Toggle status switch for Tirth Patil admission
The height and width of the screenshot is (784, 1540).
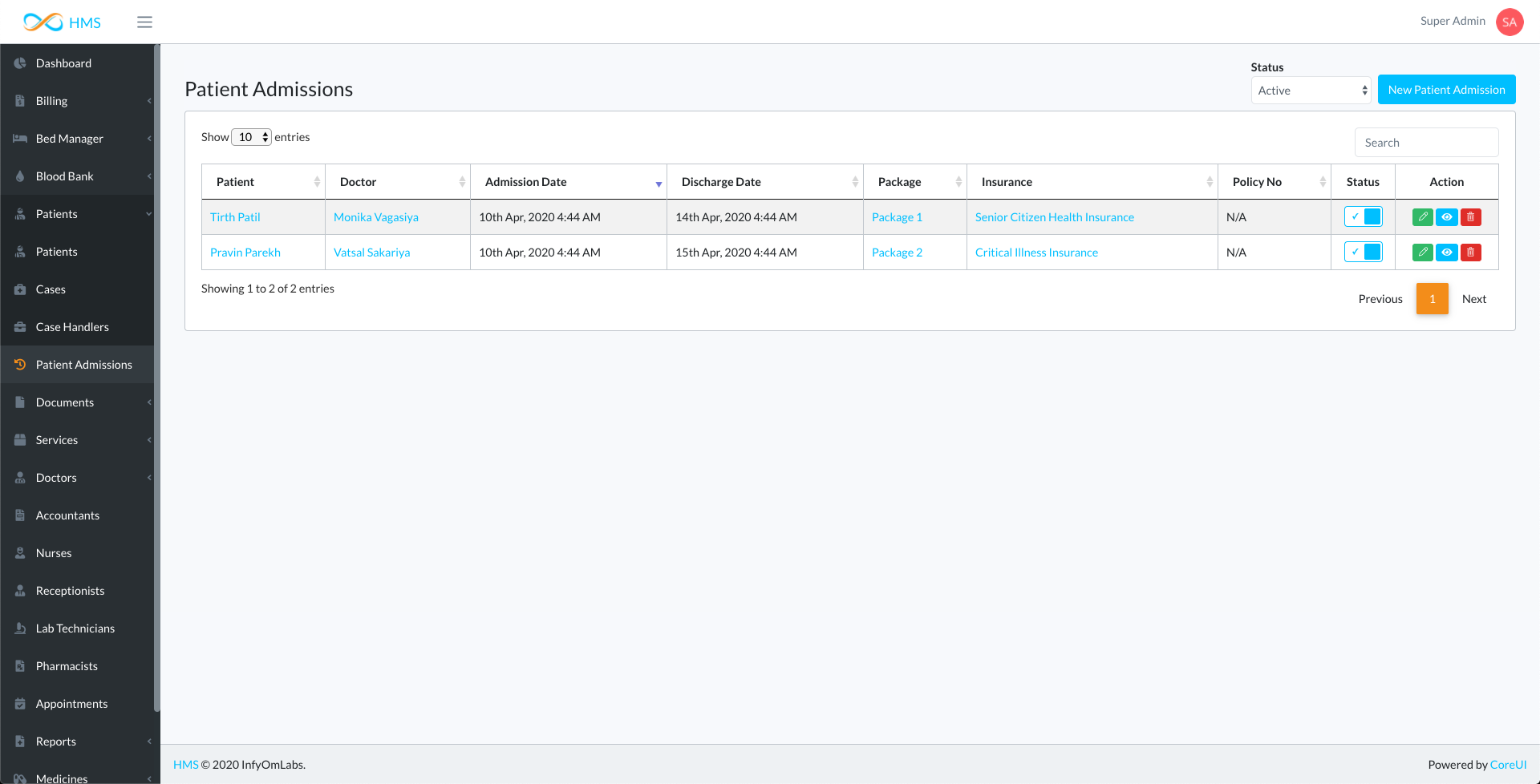[1363, 217]
